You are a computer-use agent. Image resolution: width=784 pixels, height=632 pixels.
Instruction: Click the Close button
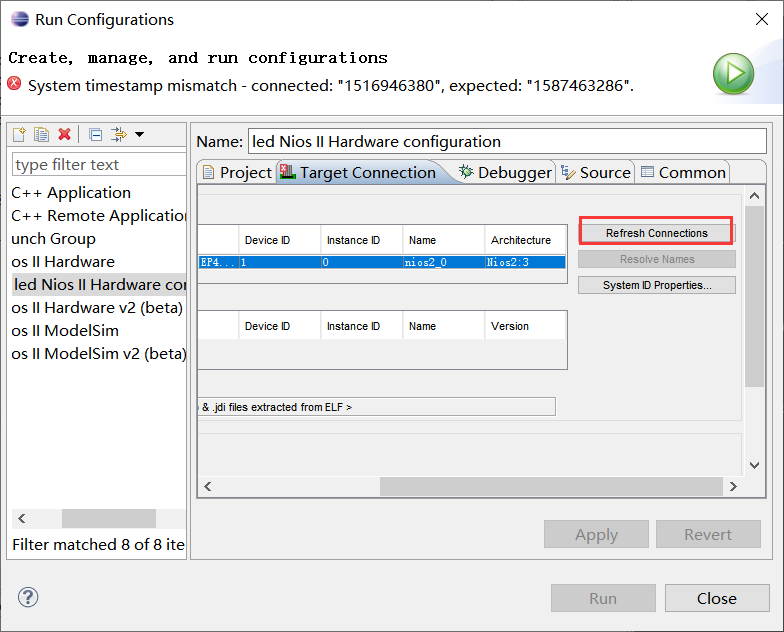(716, 598)
